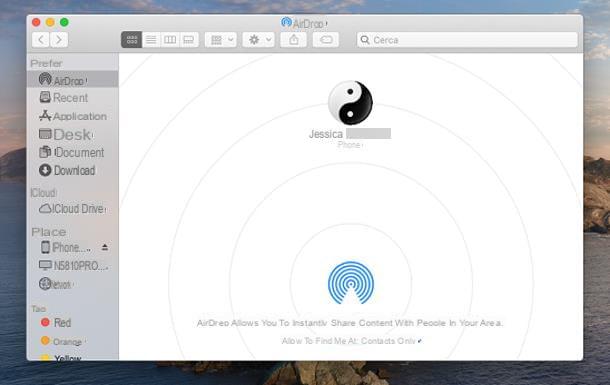Switch to icon view in the toolbar

coord(131,40)
